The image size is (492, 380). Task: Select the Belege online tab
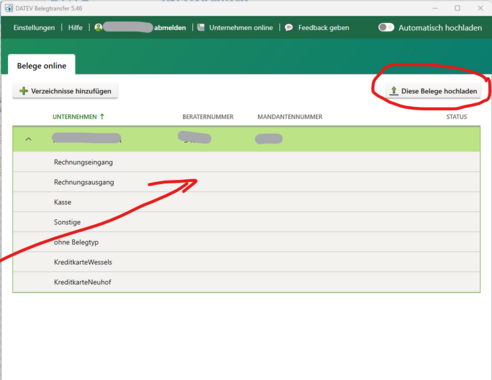tap(42, 65)
